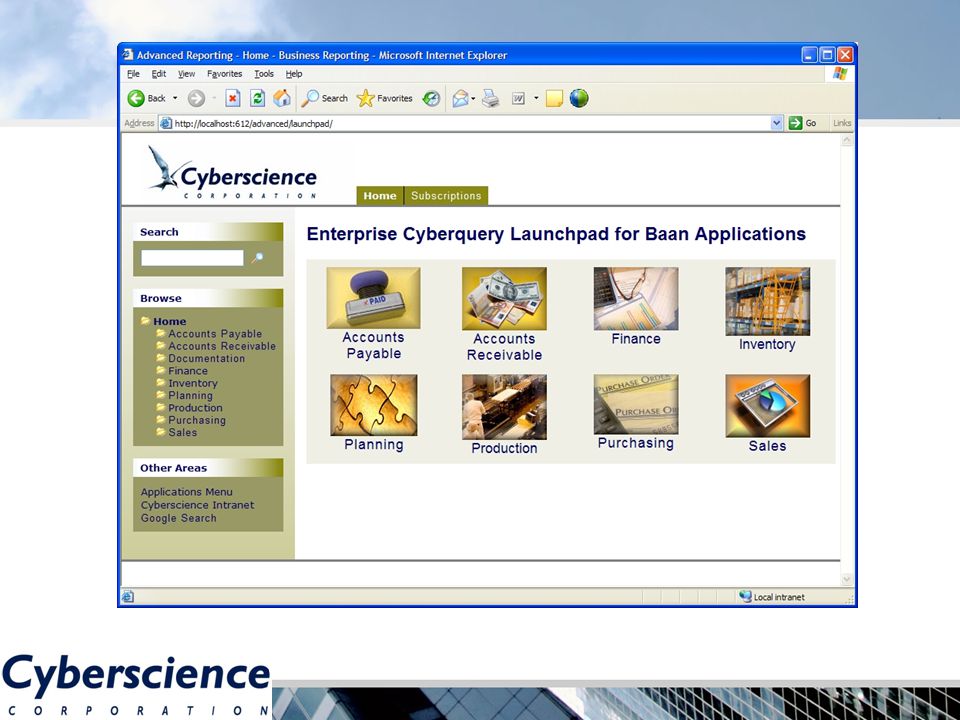Screen dimensions: 960x720
Task: Stop loading with the red X icon
Action: (233, 98)
